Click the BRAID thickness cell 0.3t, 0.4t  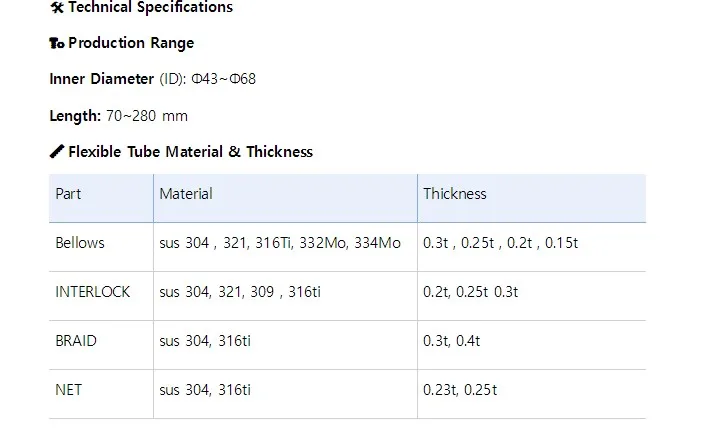click(x=452, y=341)
